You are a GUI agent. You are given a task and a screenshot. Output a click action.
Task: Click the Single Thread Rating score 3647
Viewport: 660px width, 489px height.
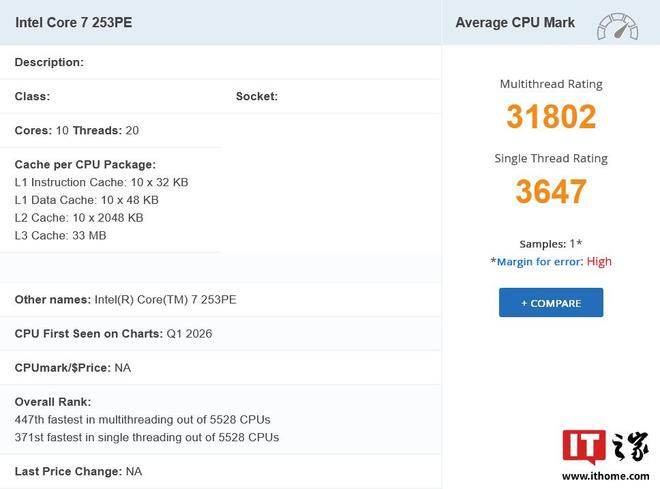point(551,191)
